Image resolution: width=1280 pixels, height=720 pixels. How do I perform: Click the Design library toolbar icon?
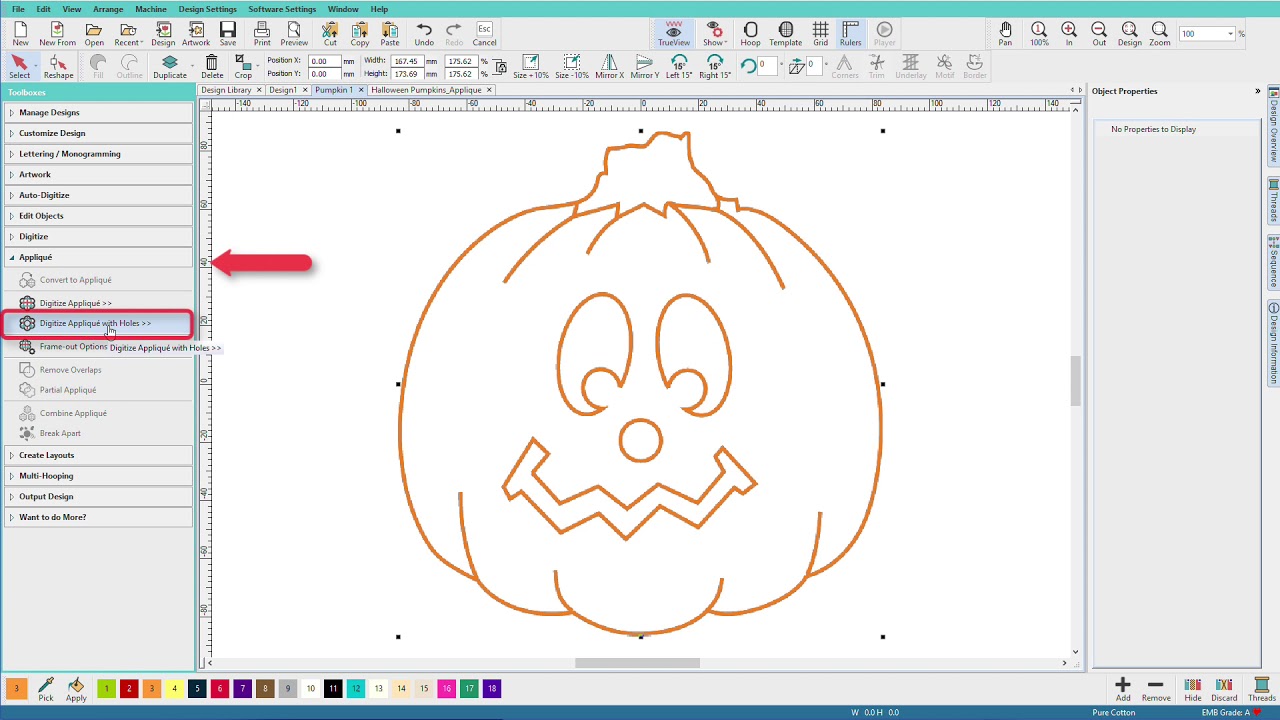[163, 34]
